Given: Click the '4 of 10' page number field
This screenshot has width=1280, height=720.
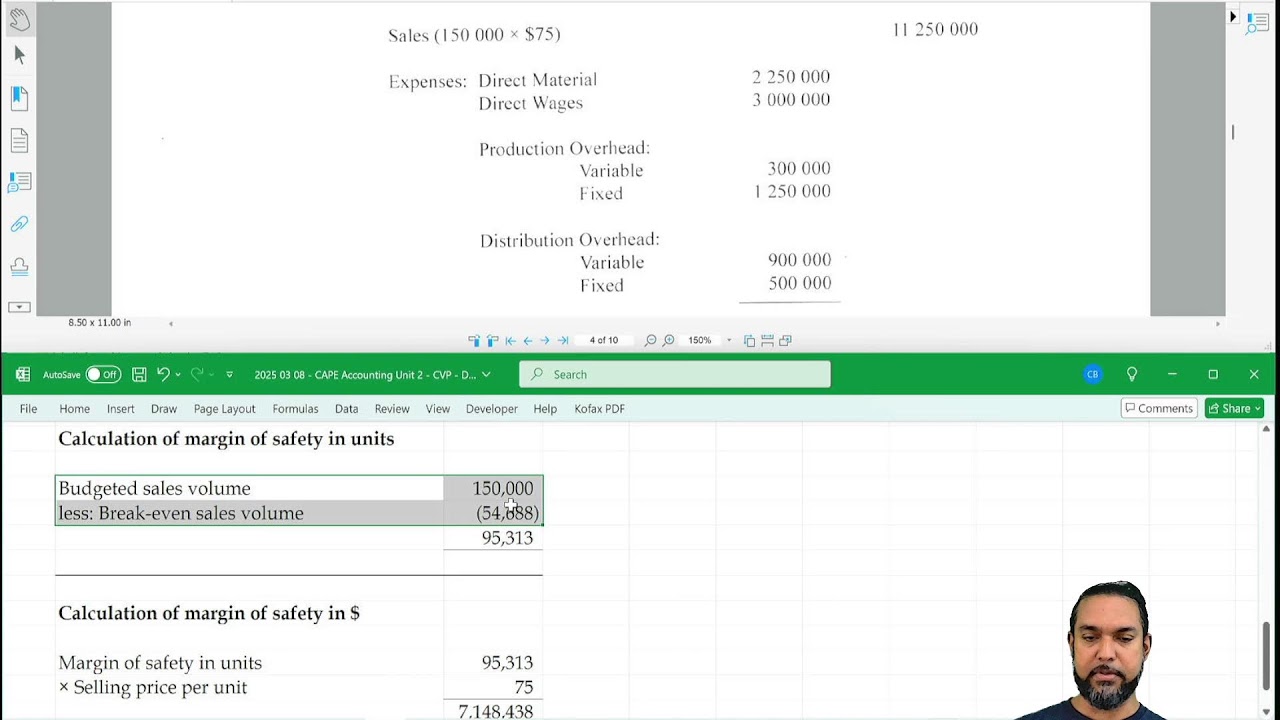Looking at the screenshot, I should tap(604, 341).
